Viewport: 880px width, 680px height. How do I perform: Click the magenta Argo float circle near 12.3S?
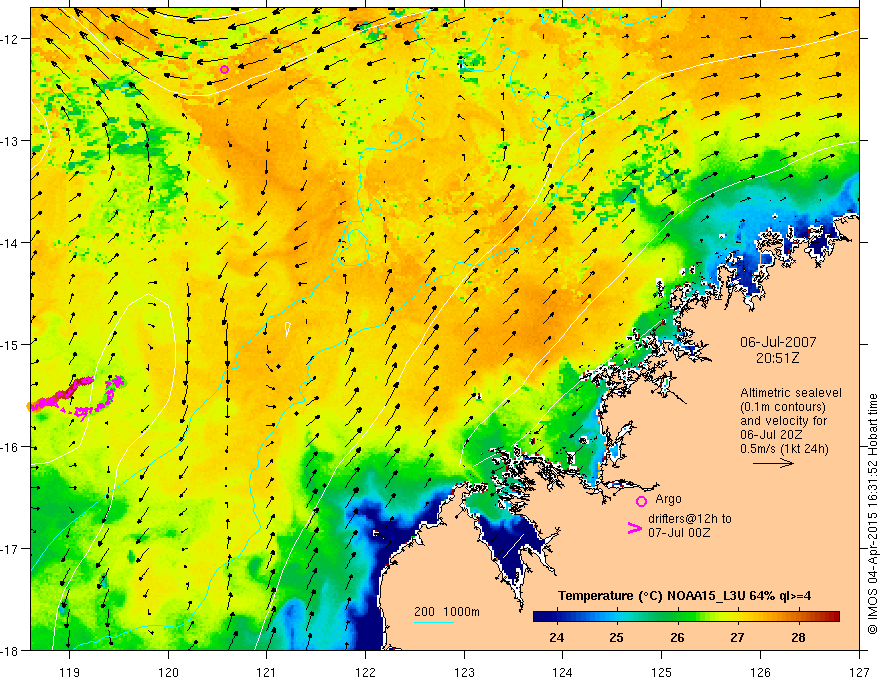pyautogui.click(x=224, y=70)
